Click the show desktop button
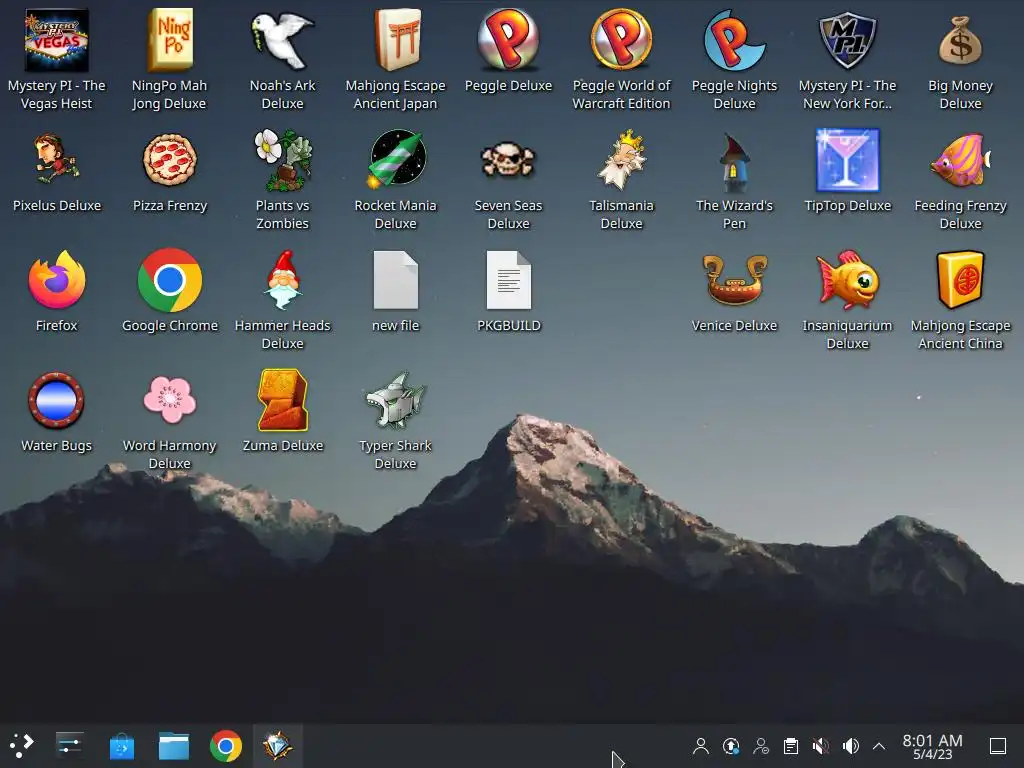 pos(998,746)
